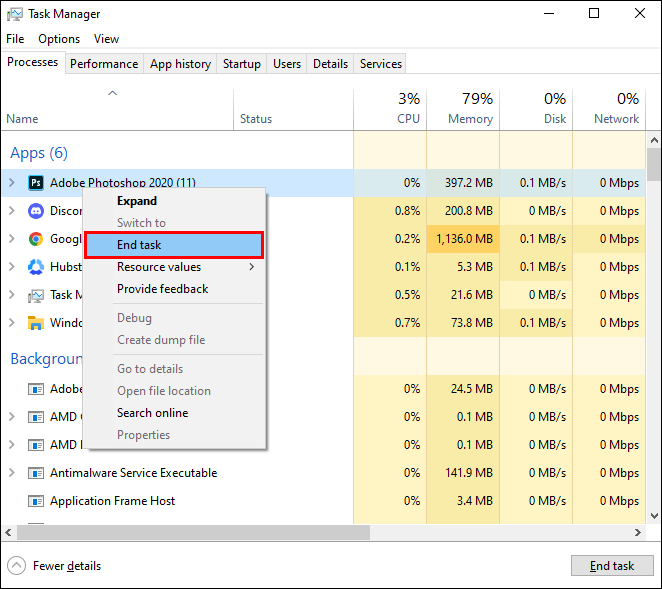Collapse view with Fewer details
662x589 pixels.
[x=54, y=566]
